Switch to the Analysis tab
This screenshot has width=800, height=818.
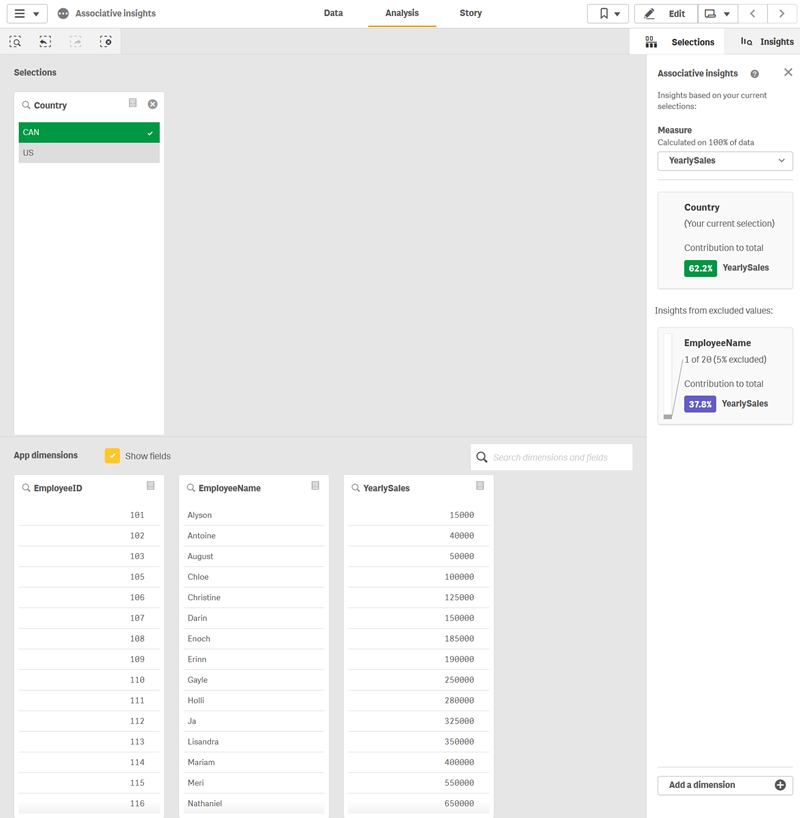coord(402,13)
